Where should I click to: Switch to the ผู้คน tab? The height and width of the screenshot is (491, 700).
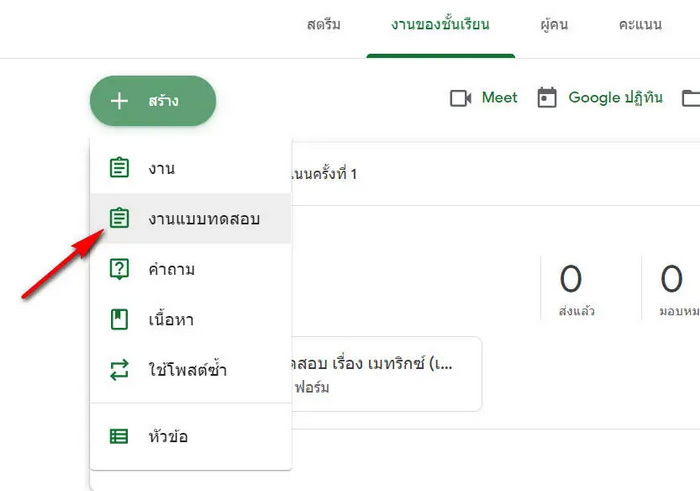pos(552,24)
